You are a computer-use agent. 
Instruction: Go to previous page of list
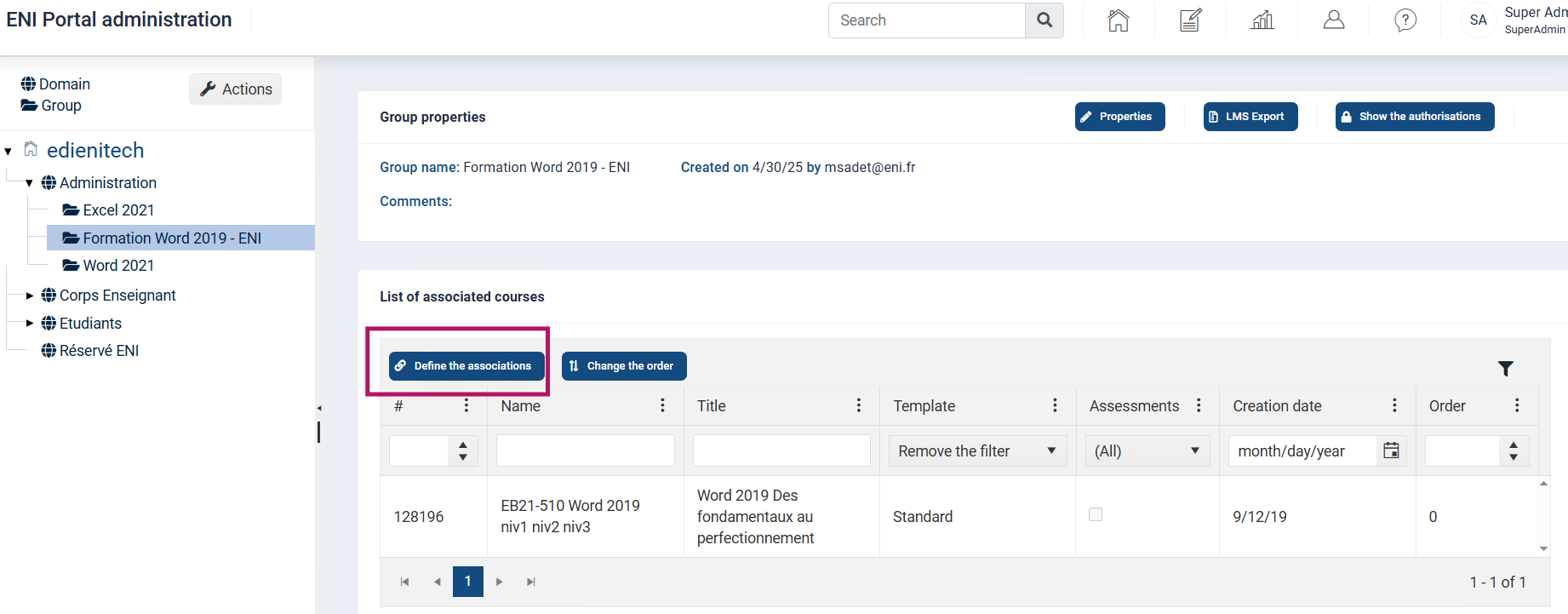pyautogui.click(x=437, y=582)
